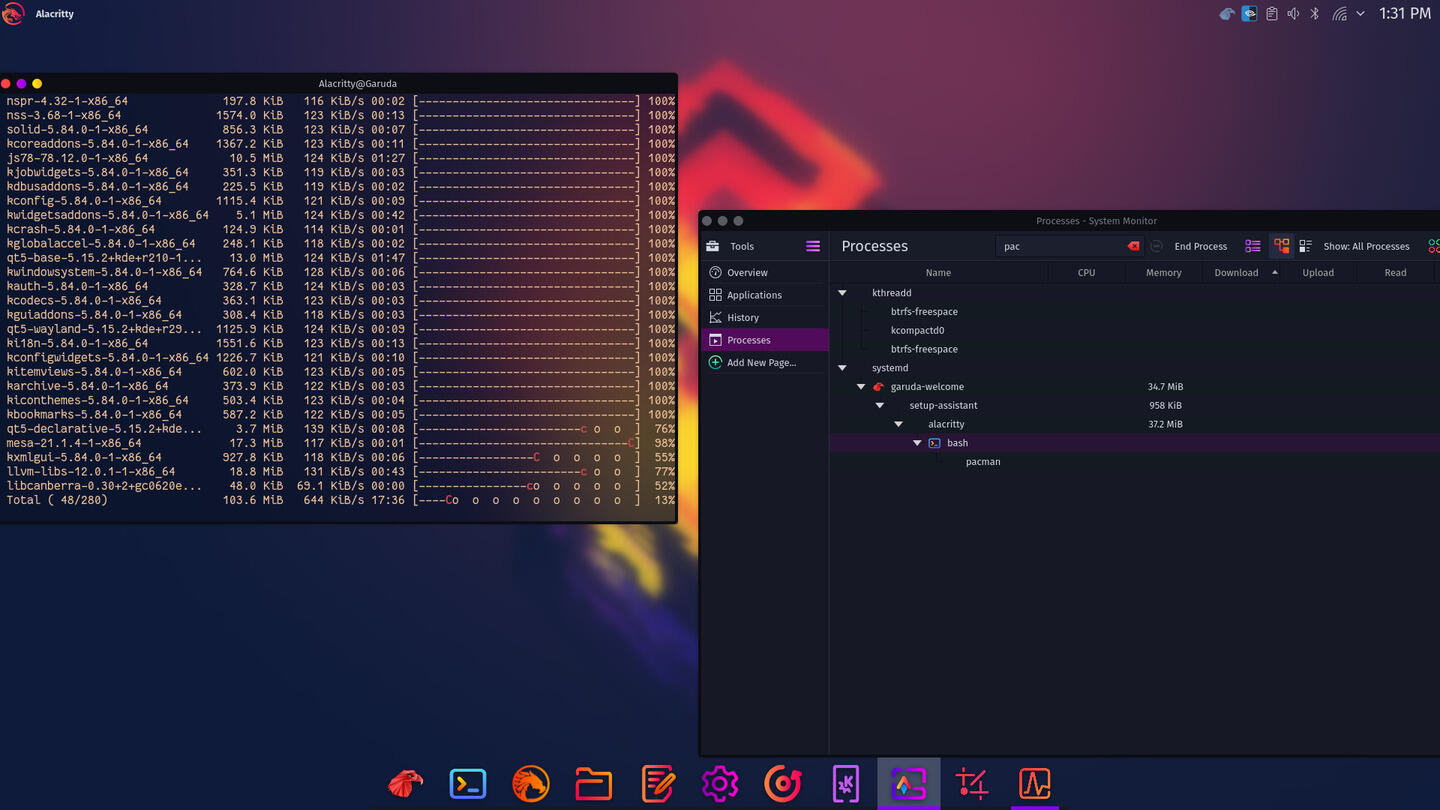Open the Bluetooth tray icon

pyautogui.click(x=1315, y=14)
